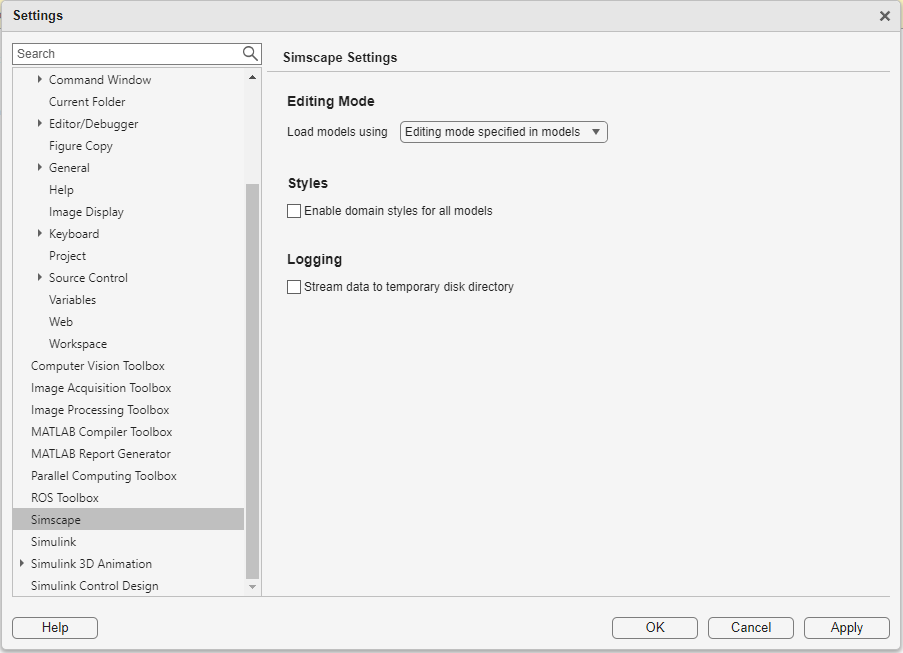Select Command Window label in tree
The width and height of the screenshot is (903, 653).
click(x=100, y=79)
